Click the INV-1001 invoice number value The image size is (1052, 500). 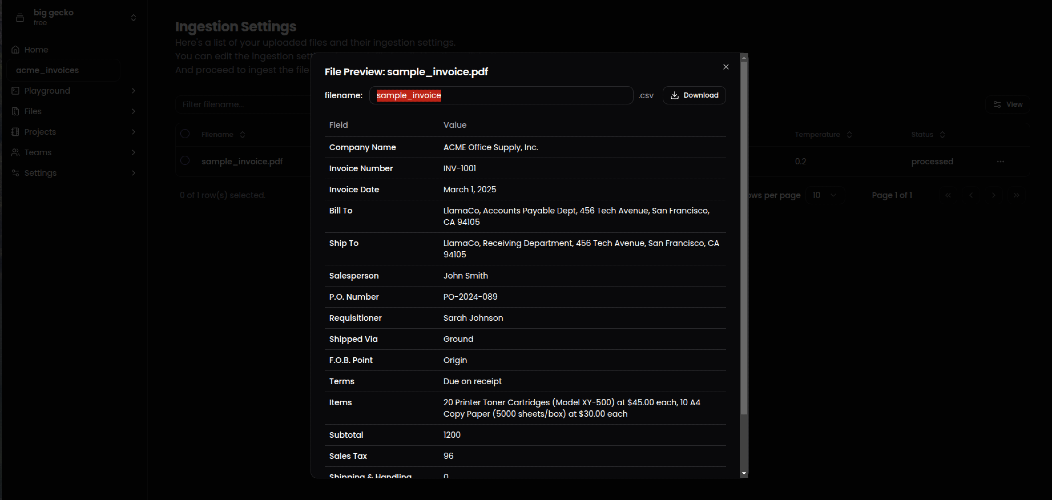(460, 168)
